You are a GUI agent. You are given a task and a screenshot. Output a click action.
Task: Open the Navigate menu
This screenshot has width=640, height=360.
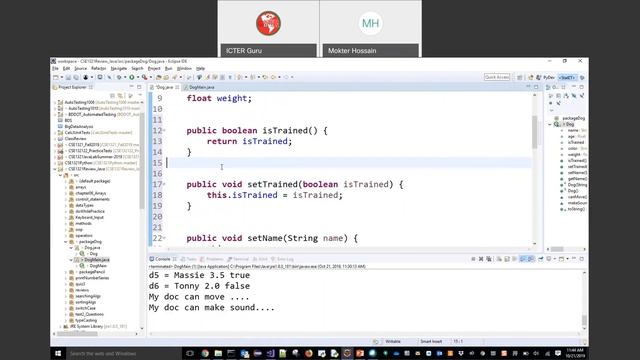[118, 68]
